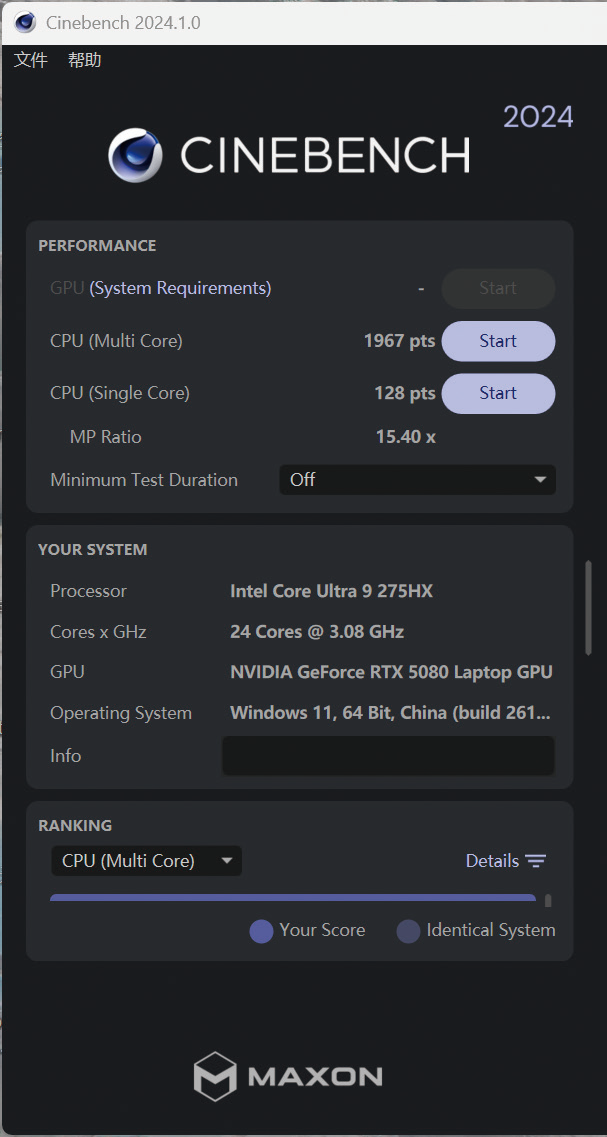The image size is (607, 1137).
Task: Click the main vertical scrollbar handle
Action: pyautogui.click(x=588, y=608)
